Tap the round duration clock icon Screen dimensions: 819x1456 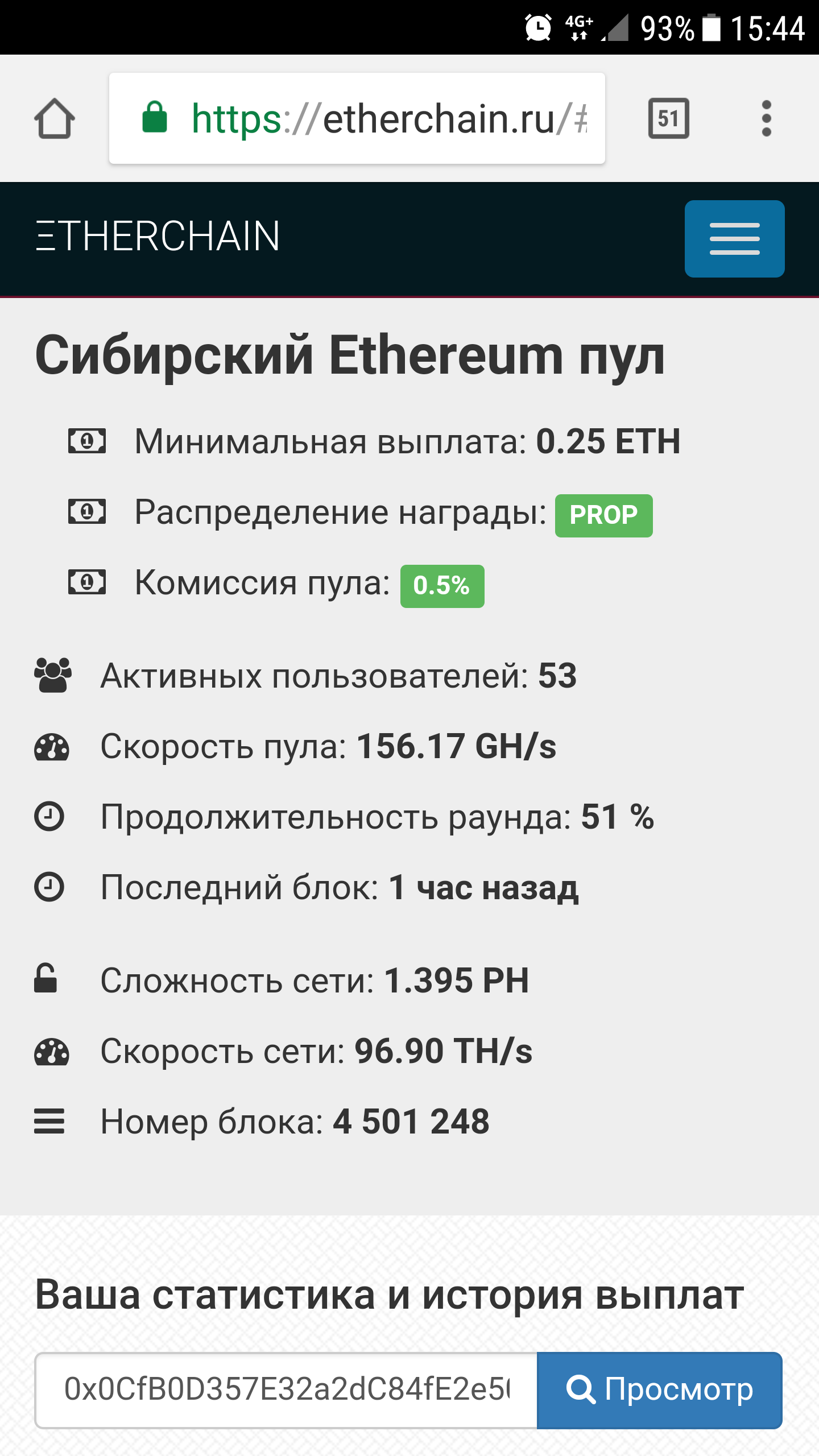49,817
